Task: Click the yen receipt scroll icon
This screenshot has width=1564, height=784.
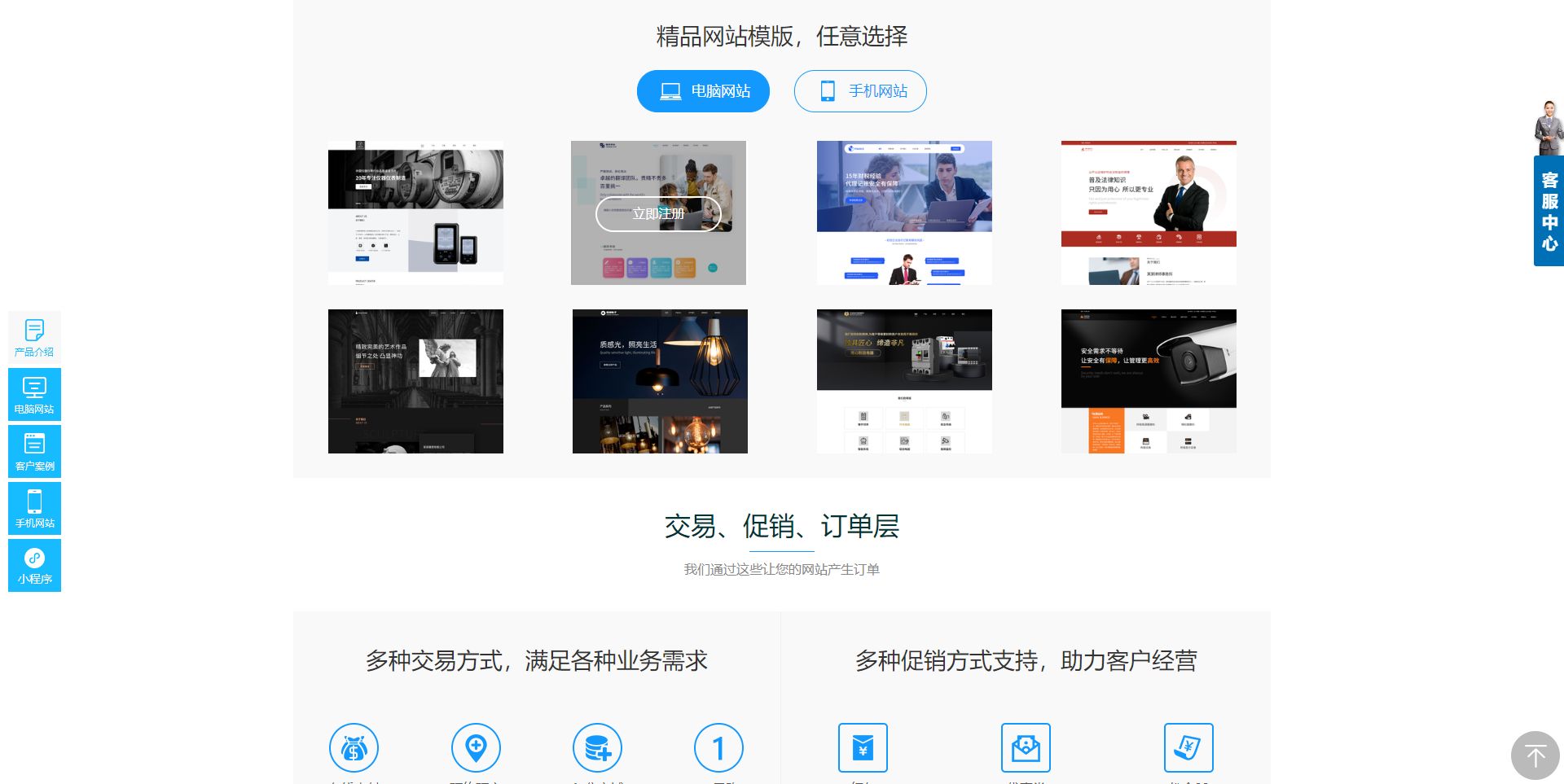Action: click(x=1188, y=747)
